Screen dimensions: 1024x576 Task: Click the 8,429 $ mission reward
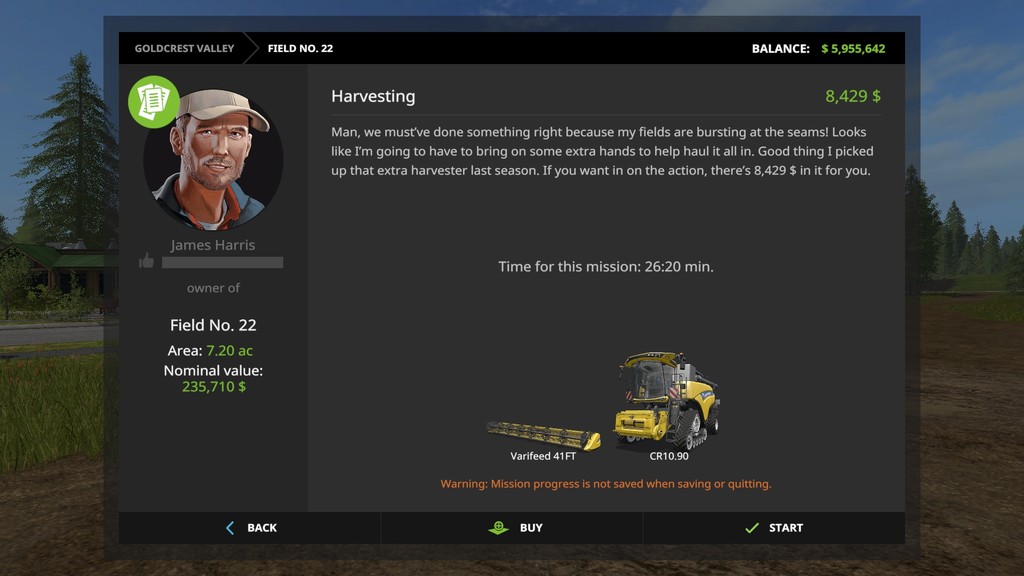(853, 96)
